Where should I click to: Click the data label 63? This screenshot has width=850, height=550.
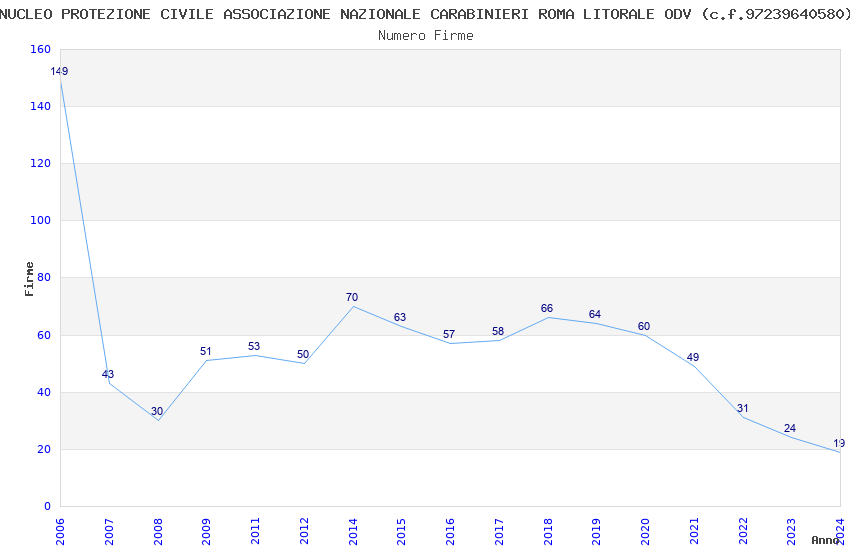(400, 318)
